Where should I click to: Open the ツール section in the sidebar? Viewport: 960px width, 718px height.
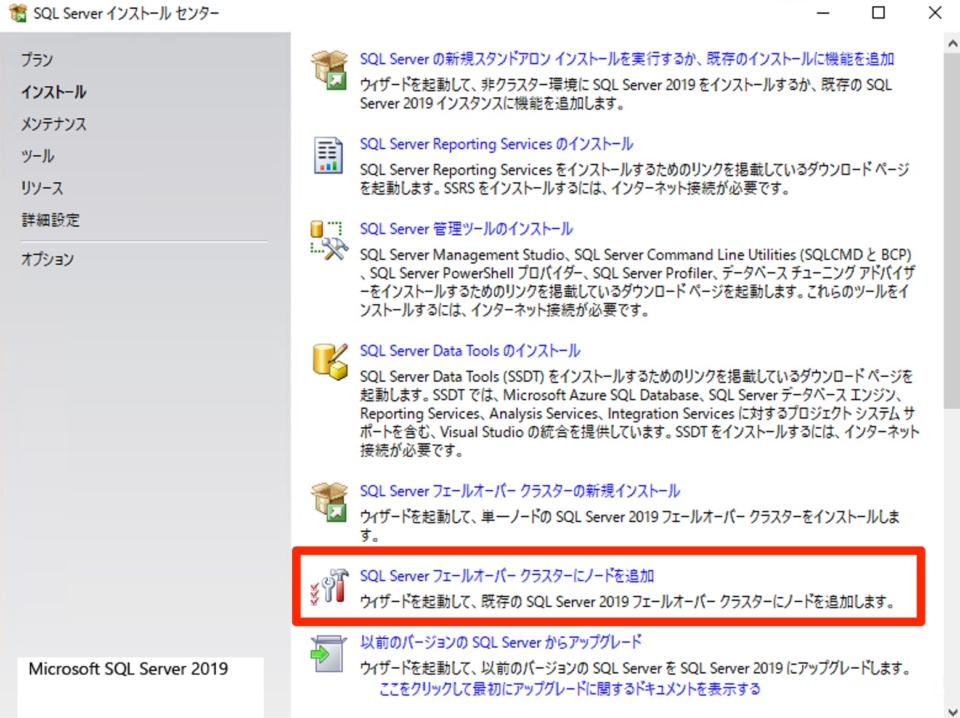pos(37,155)
